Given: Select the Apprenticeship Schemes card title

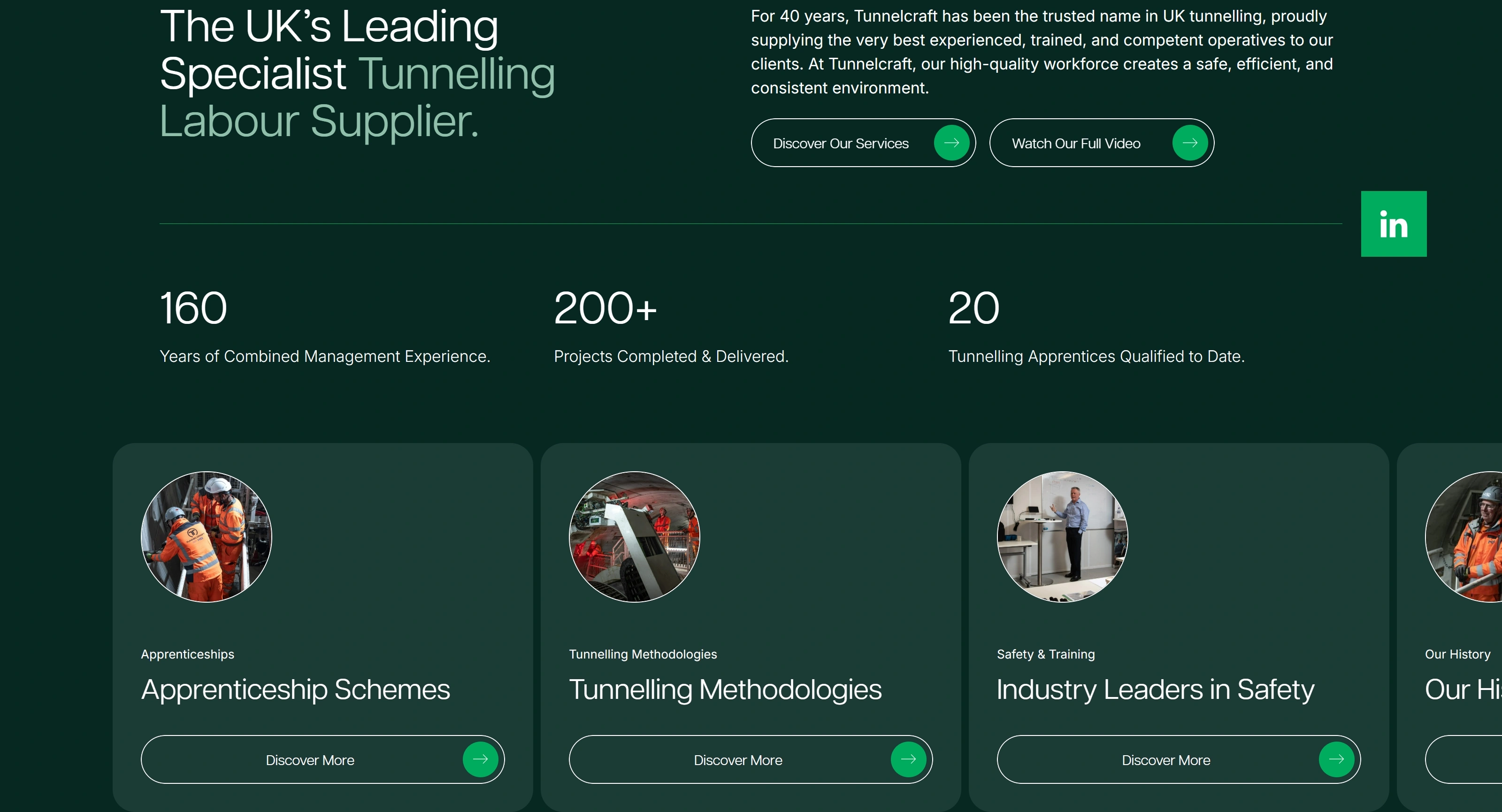Looking at the screenshot, I should 296,689.
